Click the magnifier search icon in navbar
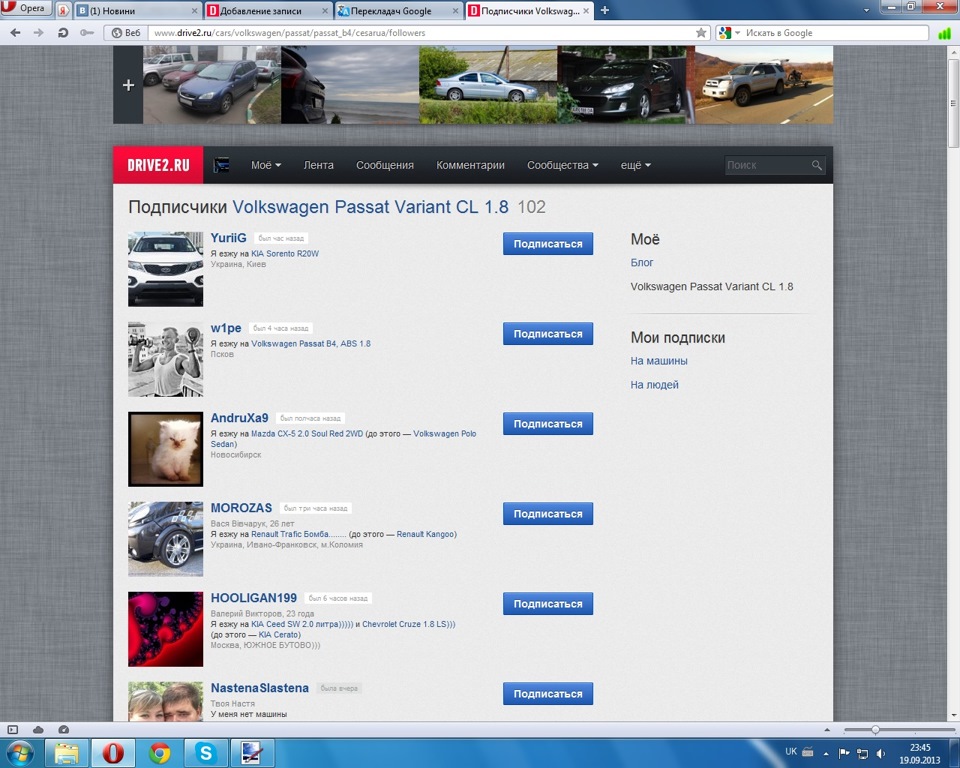 [x=817, y=165]
